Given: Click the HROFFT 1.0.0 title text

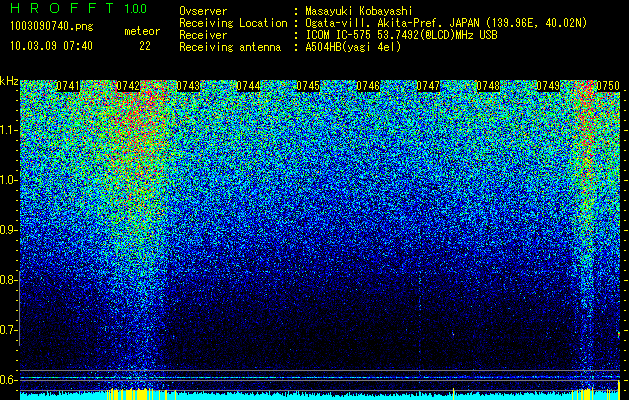Looking at the screenshot, I should pyautogui.click(x=79, y=8).
